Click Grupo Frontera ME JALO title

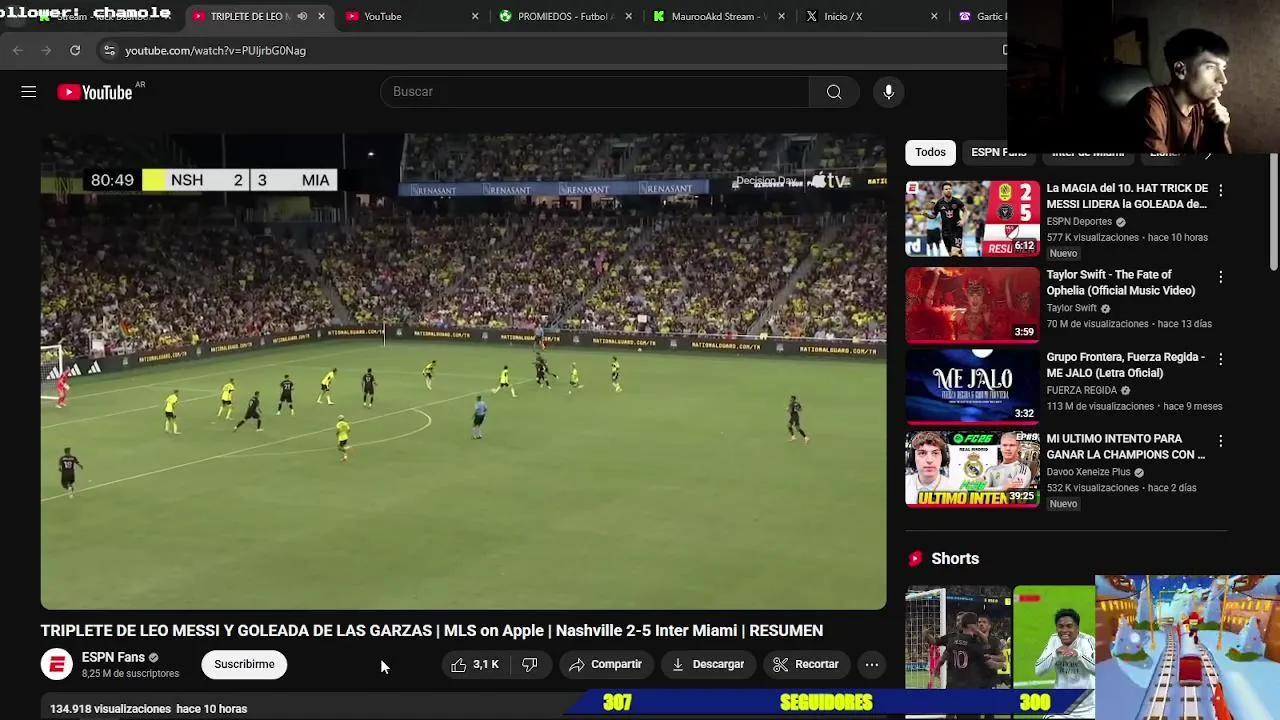click(1126, 364)
